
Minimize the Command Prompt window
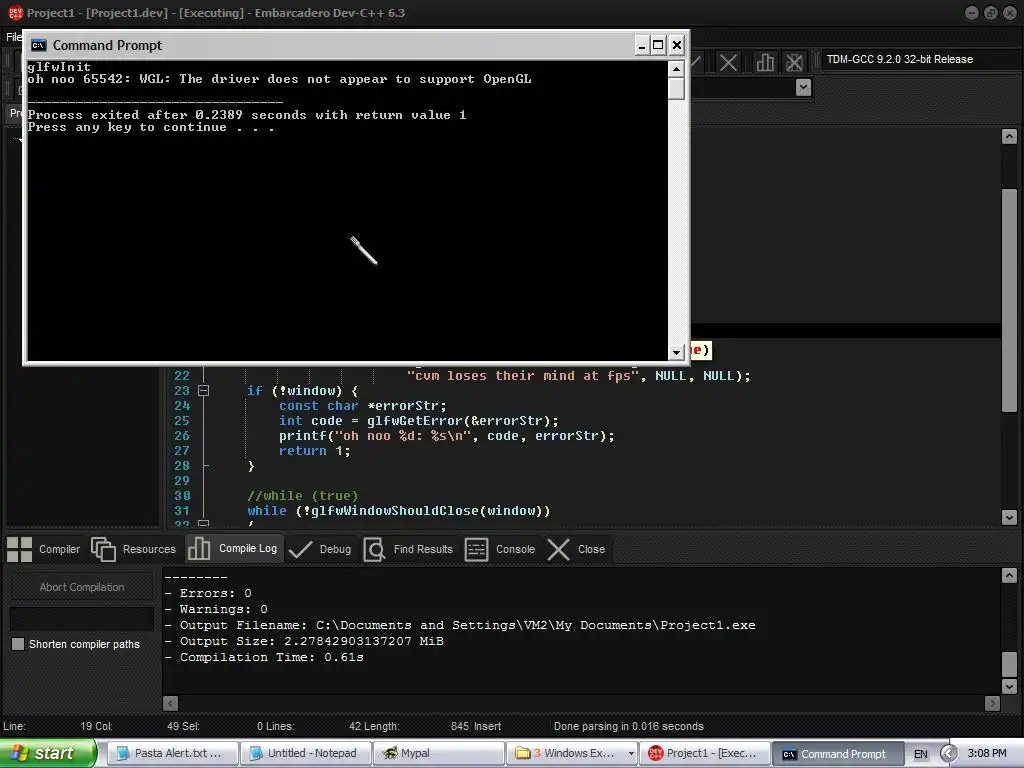(641, 45)
